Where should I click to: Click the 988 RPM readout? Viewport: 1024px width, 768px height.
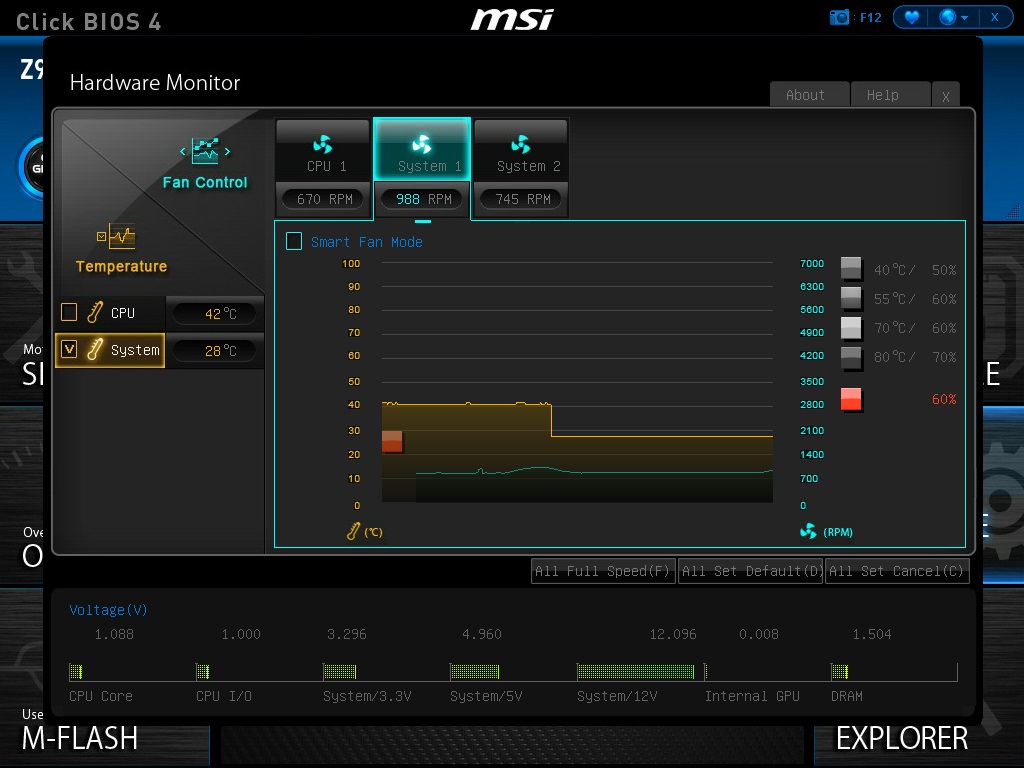[x=423, y=199]
